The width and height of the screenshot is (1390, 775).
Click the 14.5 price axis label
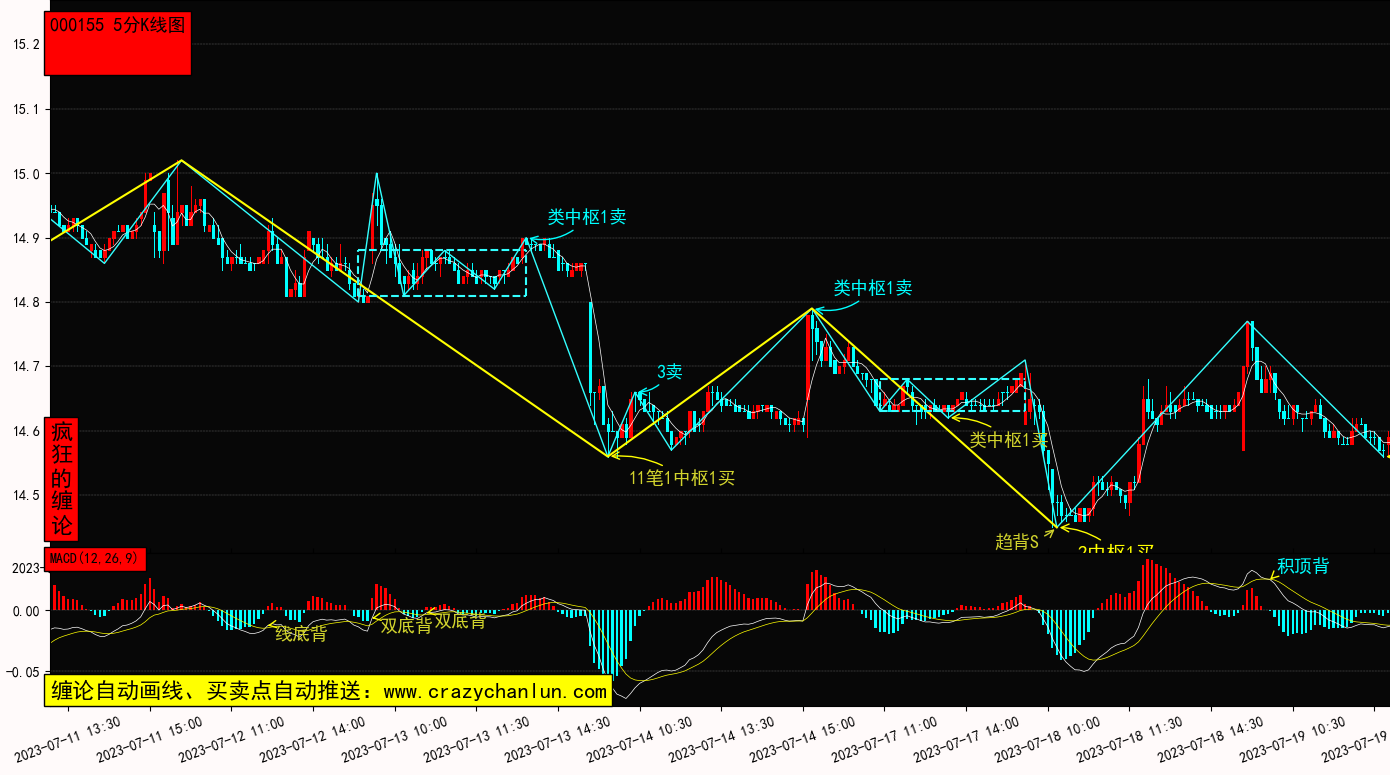(x=26, y=496)
